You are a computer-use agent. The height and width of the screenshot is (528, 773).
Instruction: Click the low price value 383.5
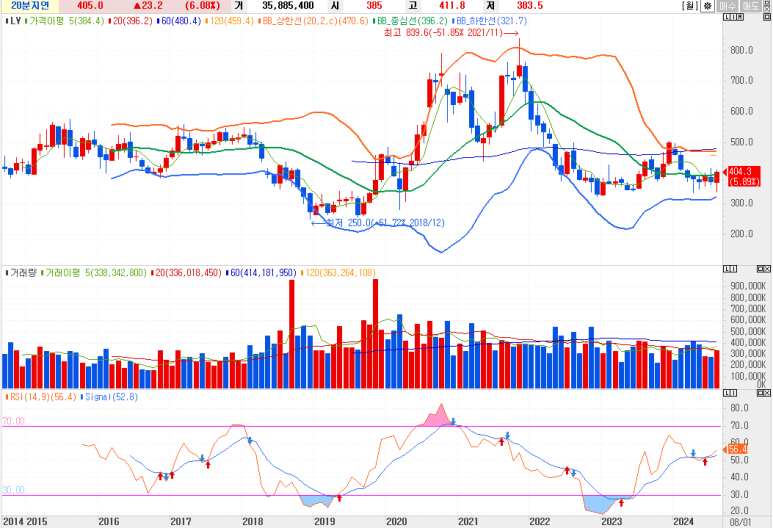pos(530,6)
